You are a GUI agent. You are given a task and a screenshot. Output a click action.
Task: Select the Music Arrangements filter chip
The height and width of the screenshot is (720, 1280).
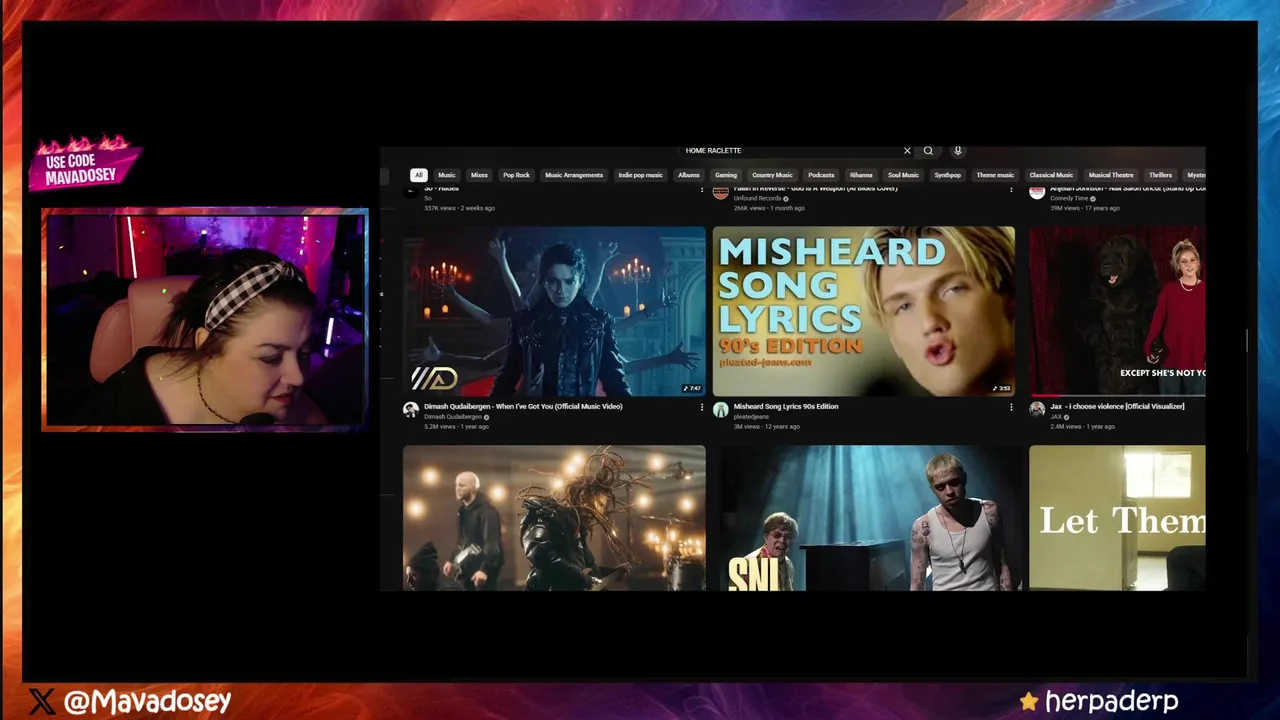[574, 175]
